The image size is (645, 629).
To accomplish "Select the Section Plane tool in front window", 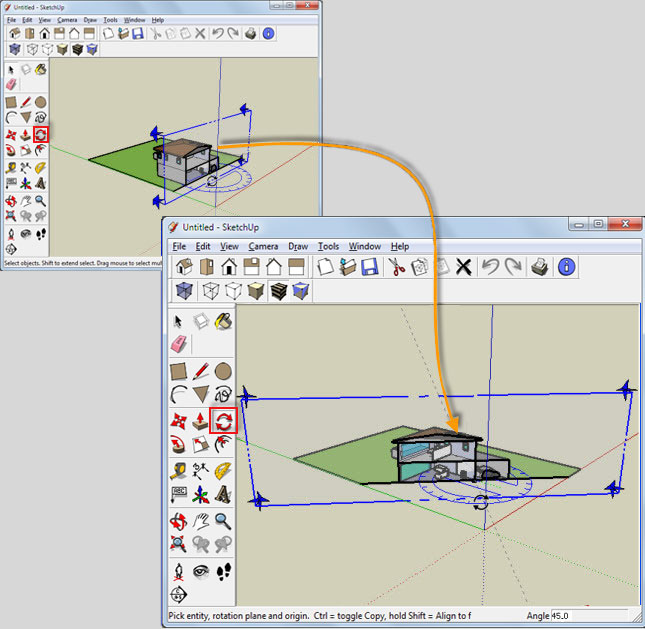I will tap(179, 594).
